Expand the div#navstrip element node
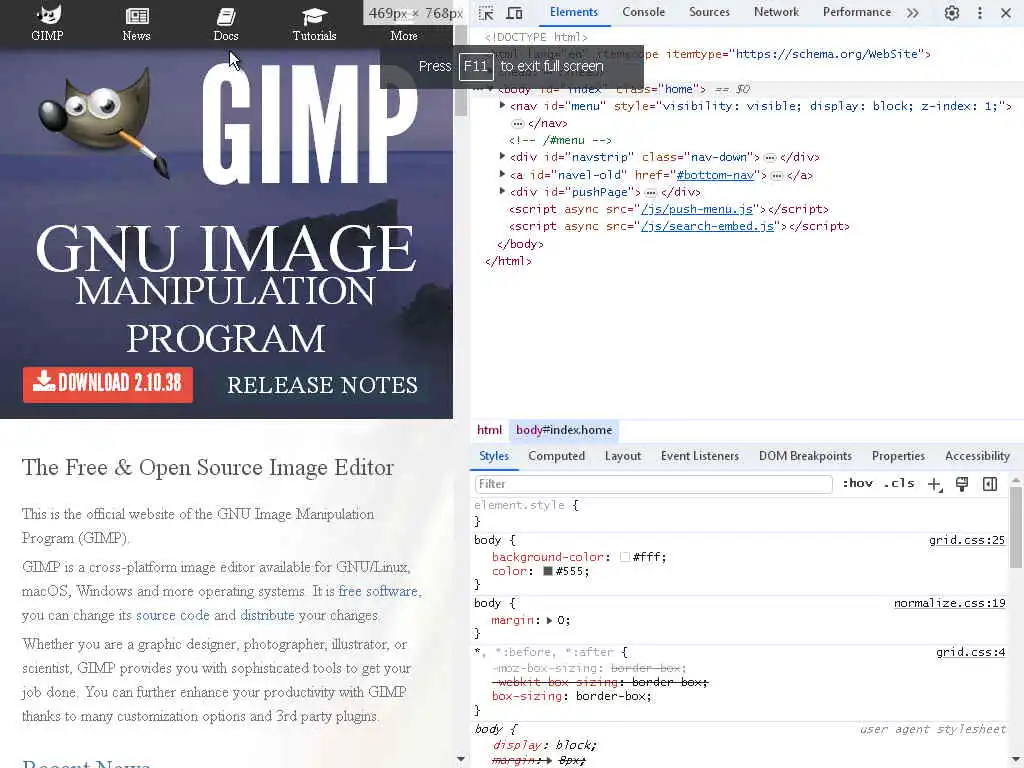This screenshot has height=768, width=1024. pyautogui.click(x=502, y=156)
